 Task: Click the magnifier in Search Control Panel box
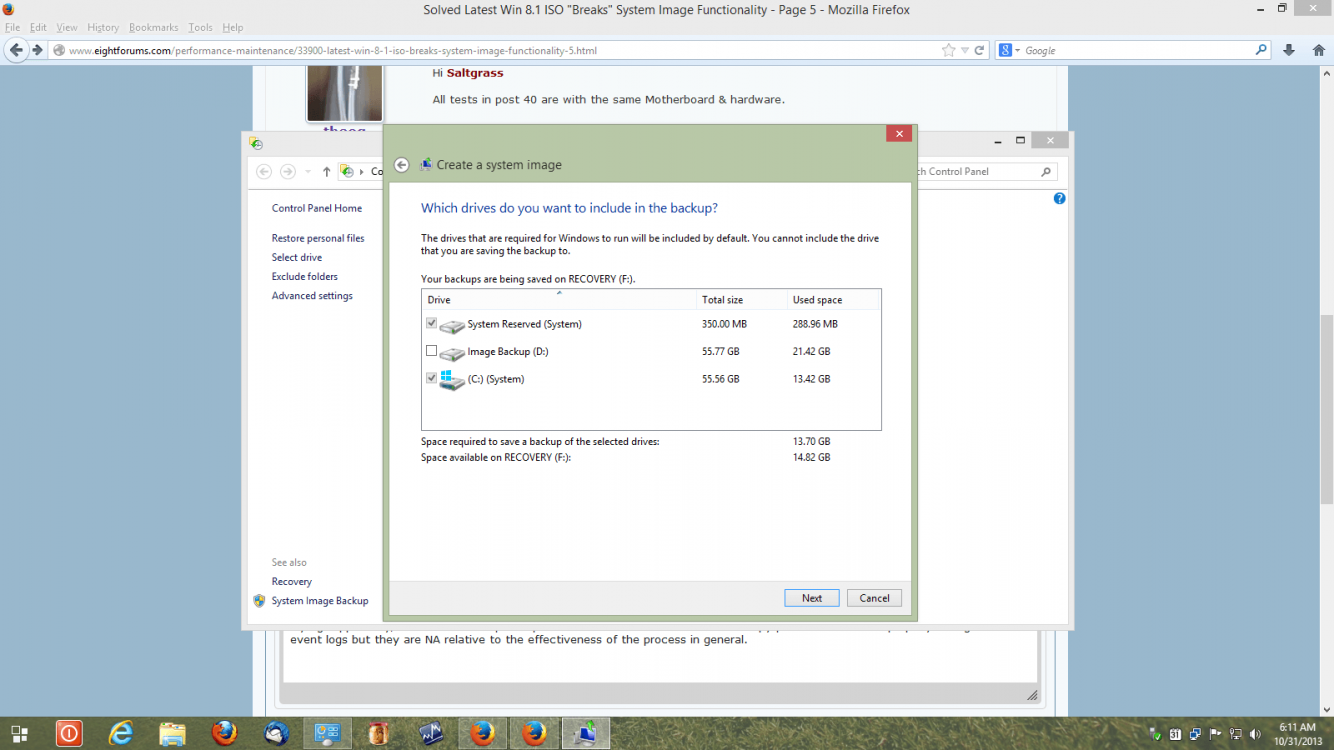point(1046,171)
